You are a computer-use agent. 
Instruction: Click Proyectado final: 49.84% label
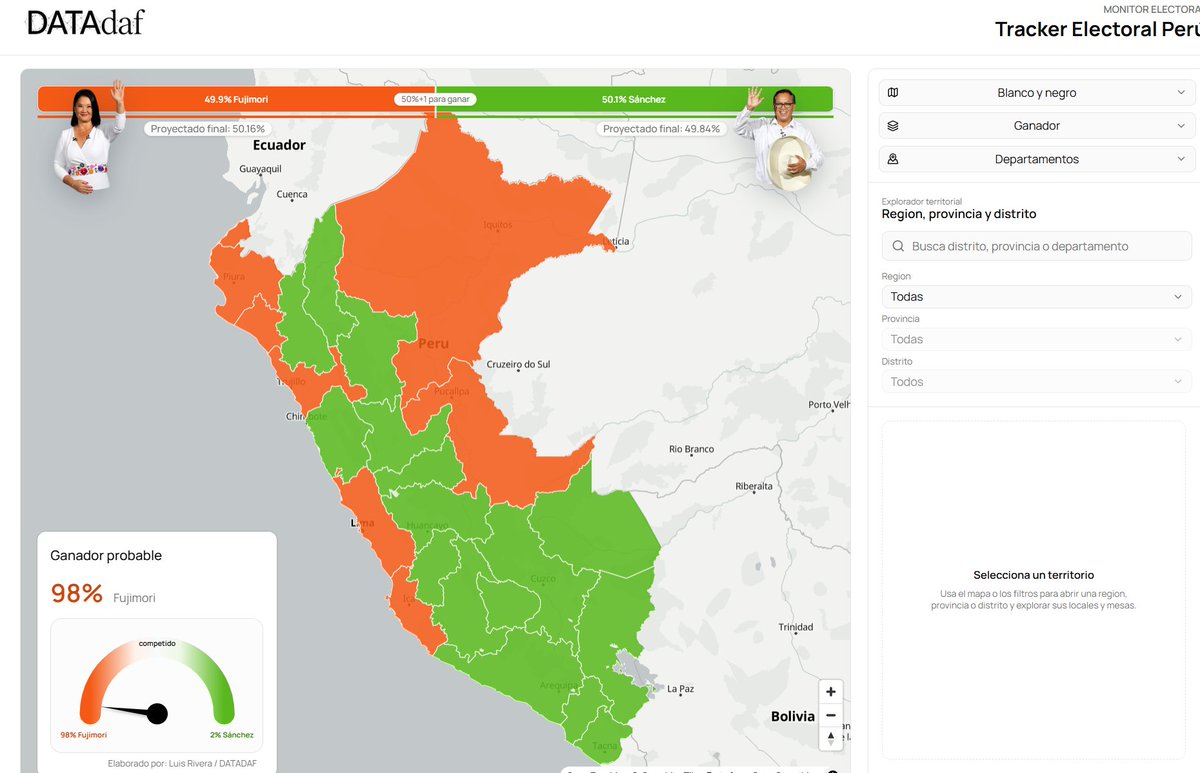point(662,129)
